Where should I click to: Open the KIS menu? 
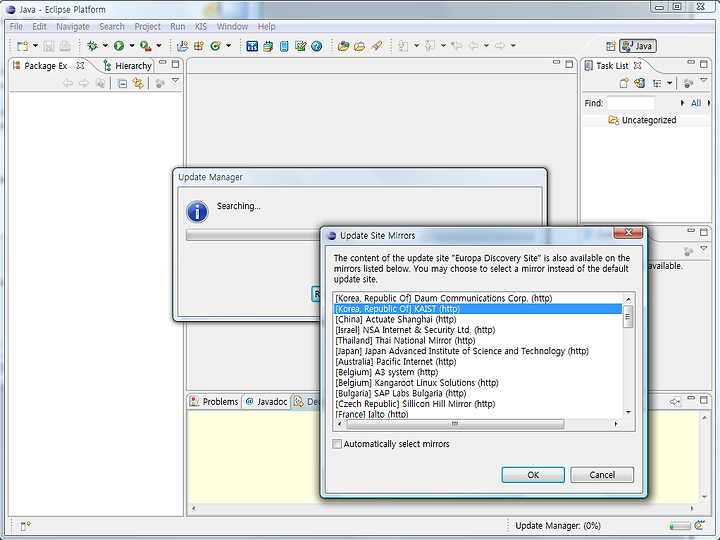(201, 27)
